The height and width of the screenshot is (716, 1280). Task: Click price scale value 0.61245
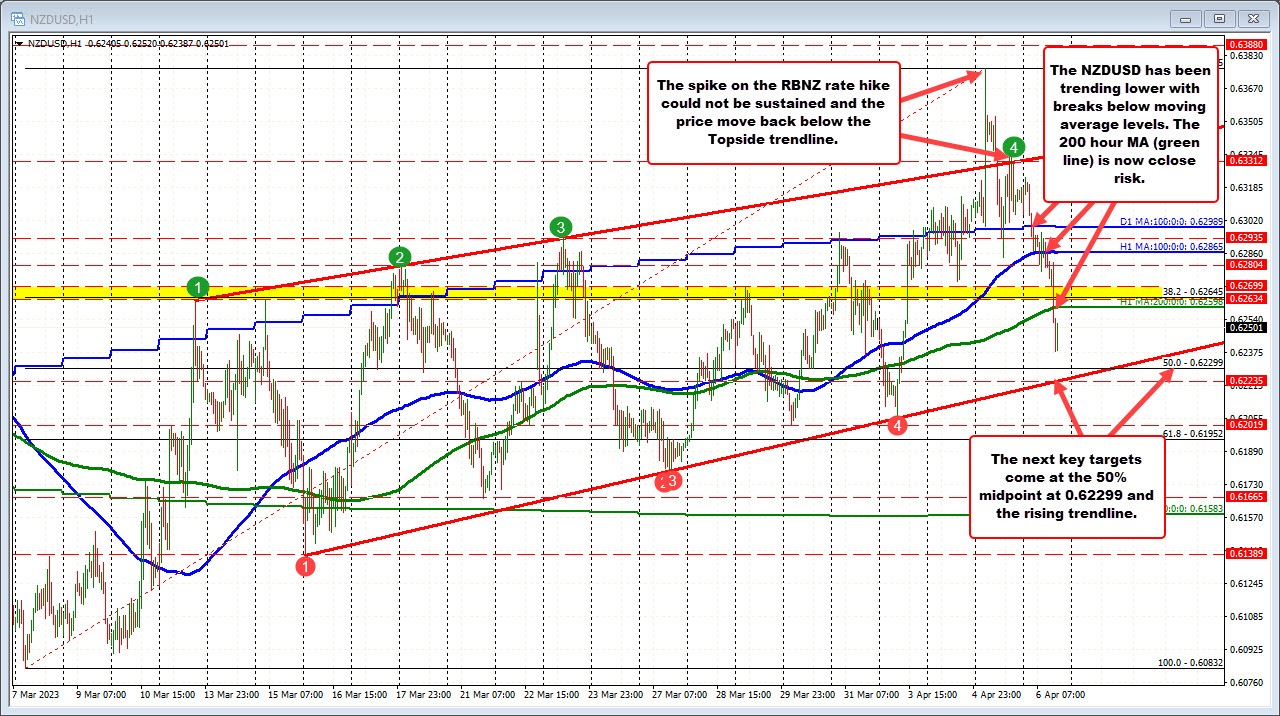tap(1245, 583)
